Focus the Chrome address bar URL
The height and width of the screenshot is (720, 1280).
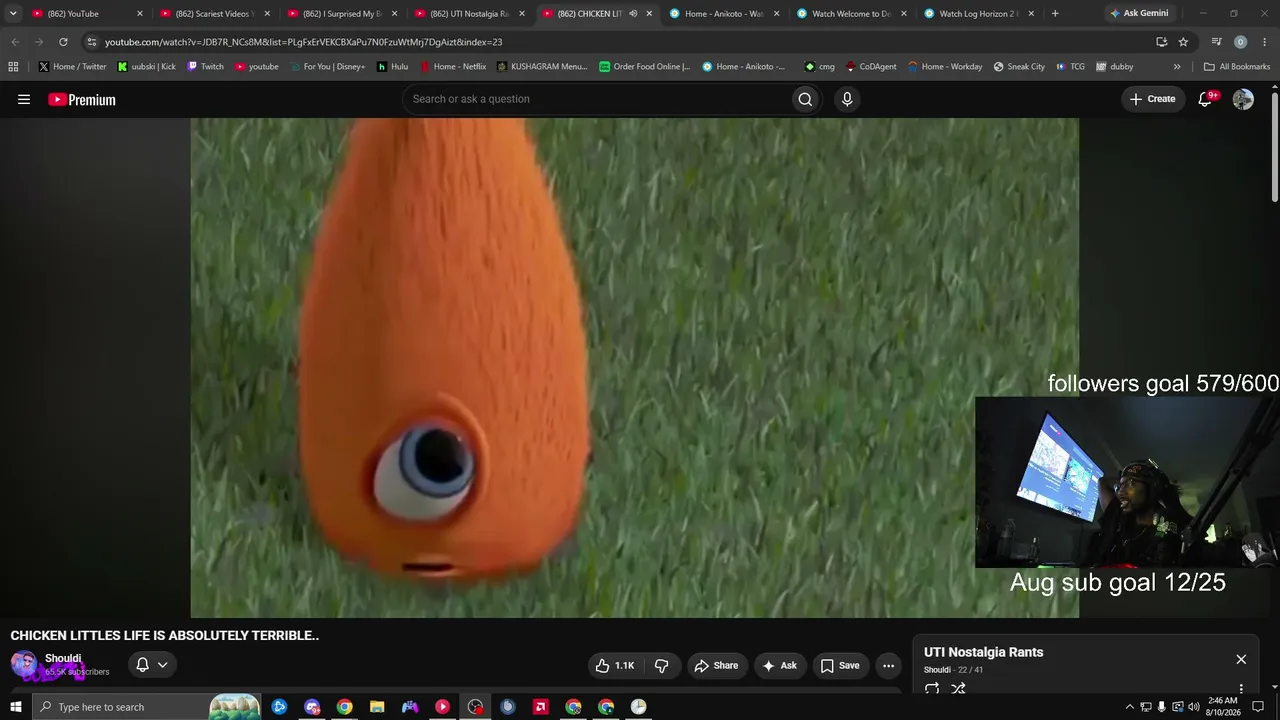pyautogui.click(x=303, y=42)
